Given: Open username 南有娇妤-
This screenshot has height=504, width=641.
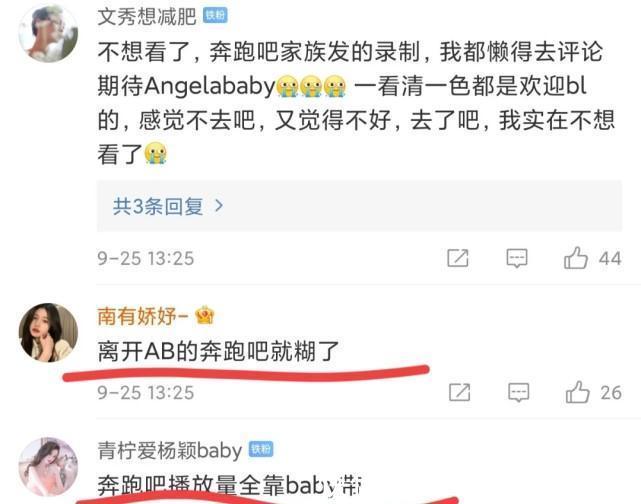Looking at the screenshot, I should point(143,316).
